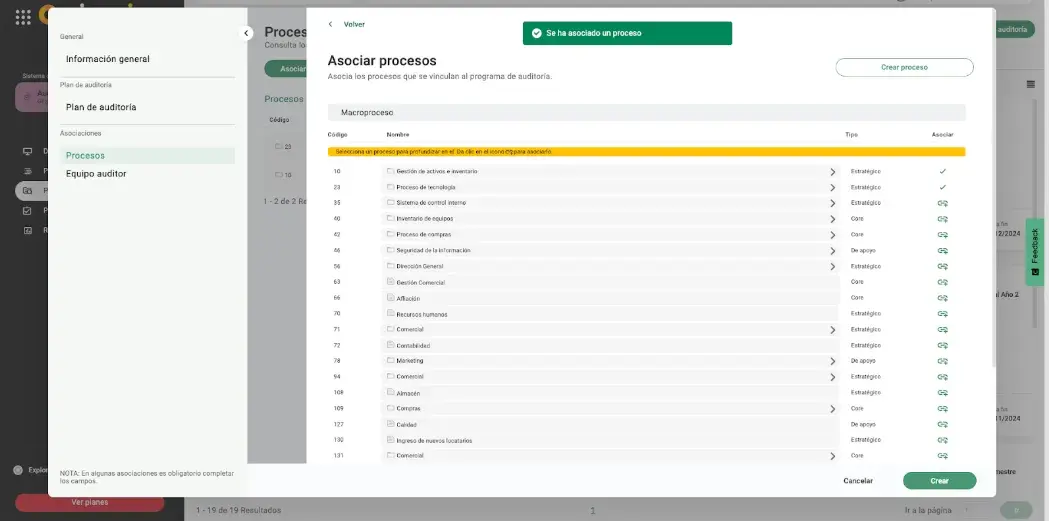Expand the Proceso de compras row chevron
Image resolution: width=1049 pixels, height=521 pixels.
[x=832, y=235]
